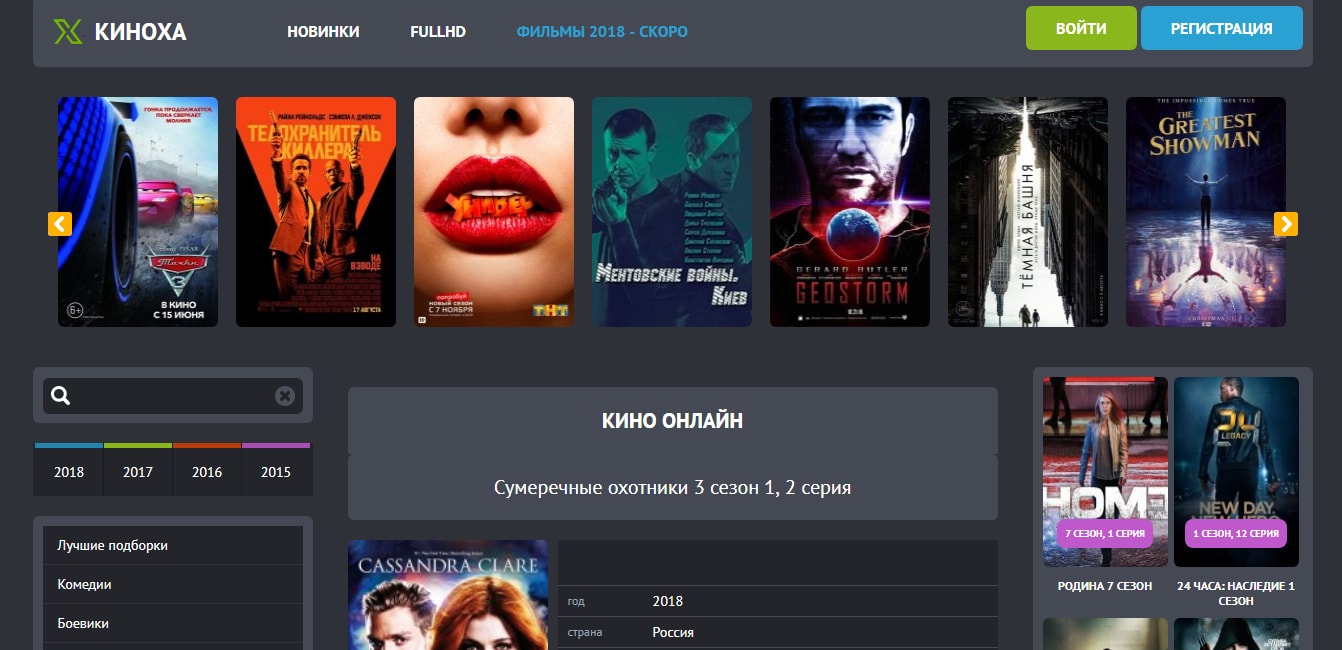Viewport: 1342px width, 650px height.
Task: Click the green X Киноха logo icon
Action: pos(68,32)
